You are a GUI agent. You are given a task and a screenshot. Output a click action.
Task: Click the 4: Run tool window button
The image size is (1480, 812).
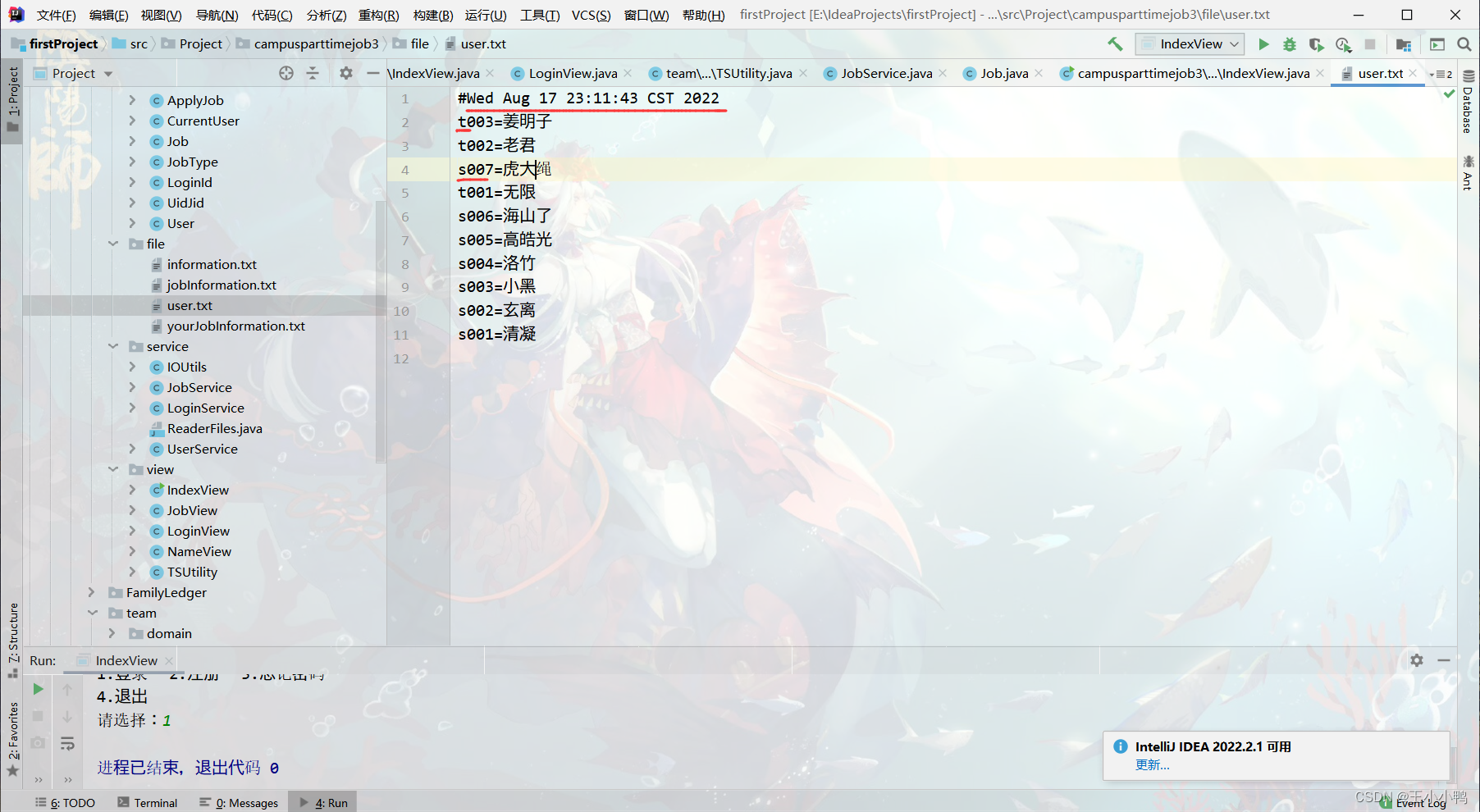pos(324,803)
